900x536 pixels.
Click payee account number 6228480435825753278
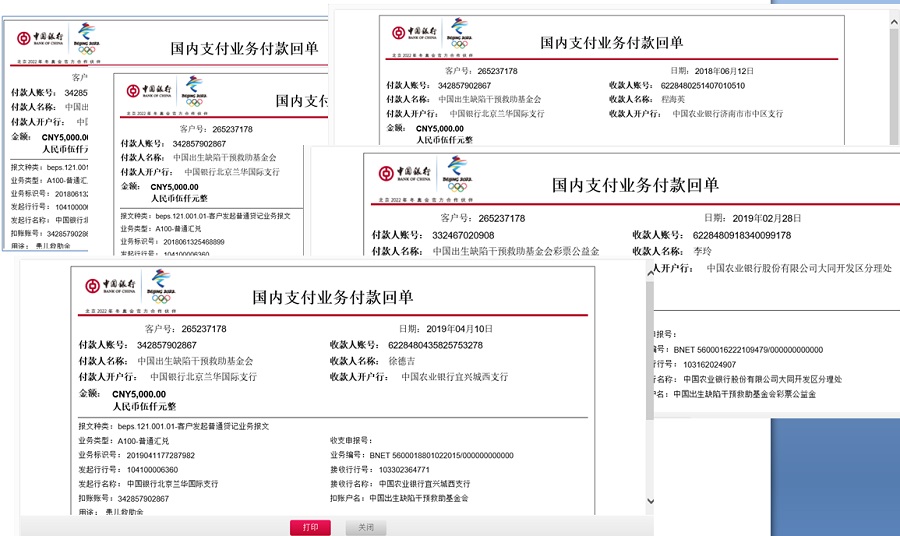435,345
